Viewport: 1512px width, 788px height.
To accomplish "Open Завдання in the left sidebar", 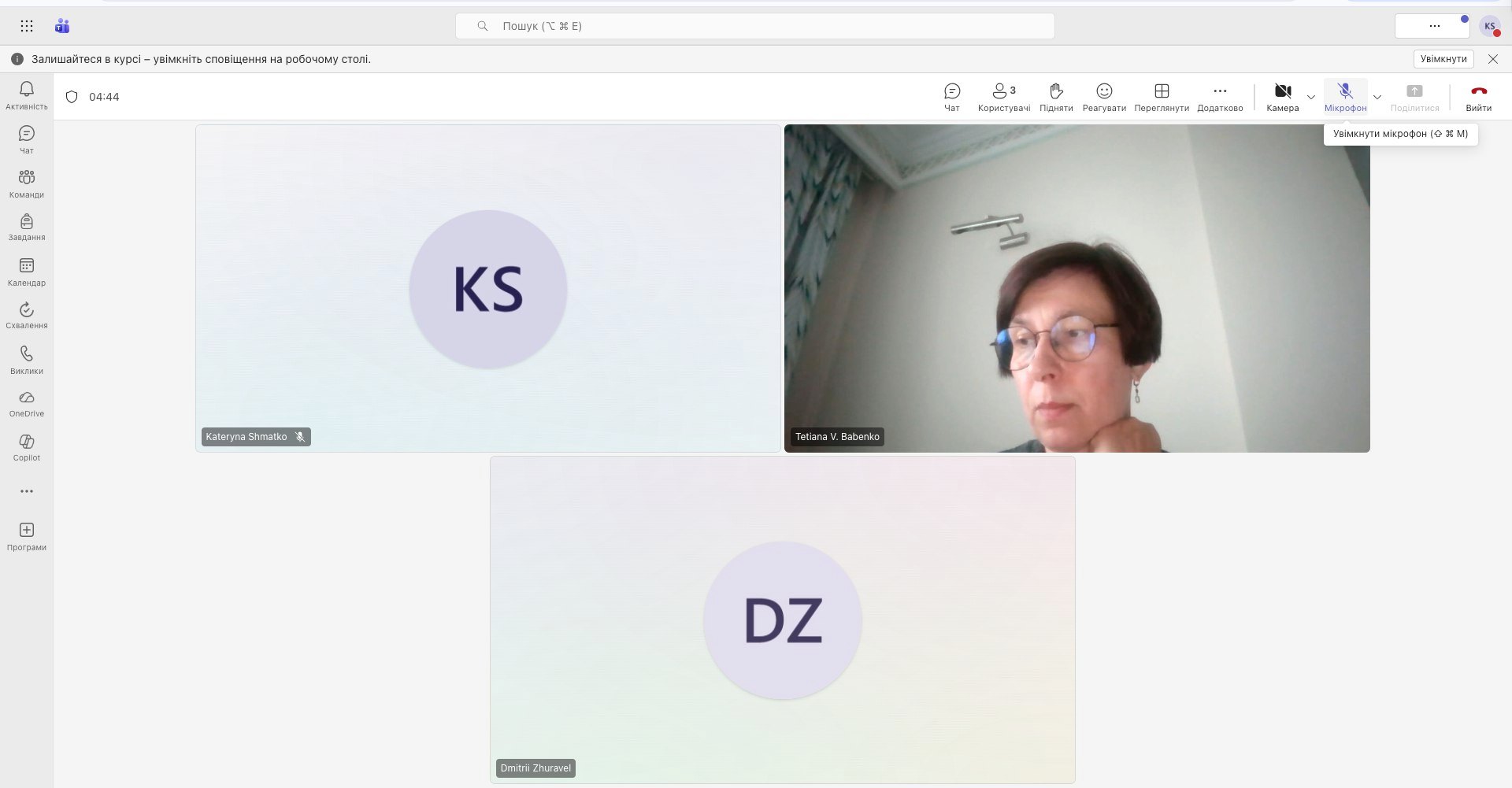I will 27,228.
